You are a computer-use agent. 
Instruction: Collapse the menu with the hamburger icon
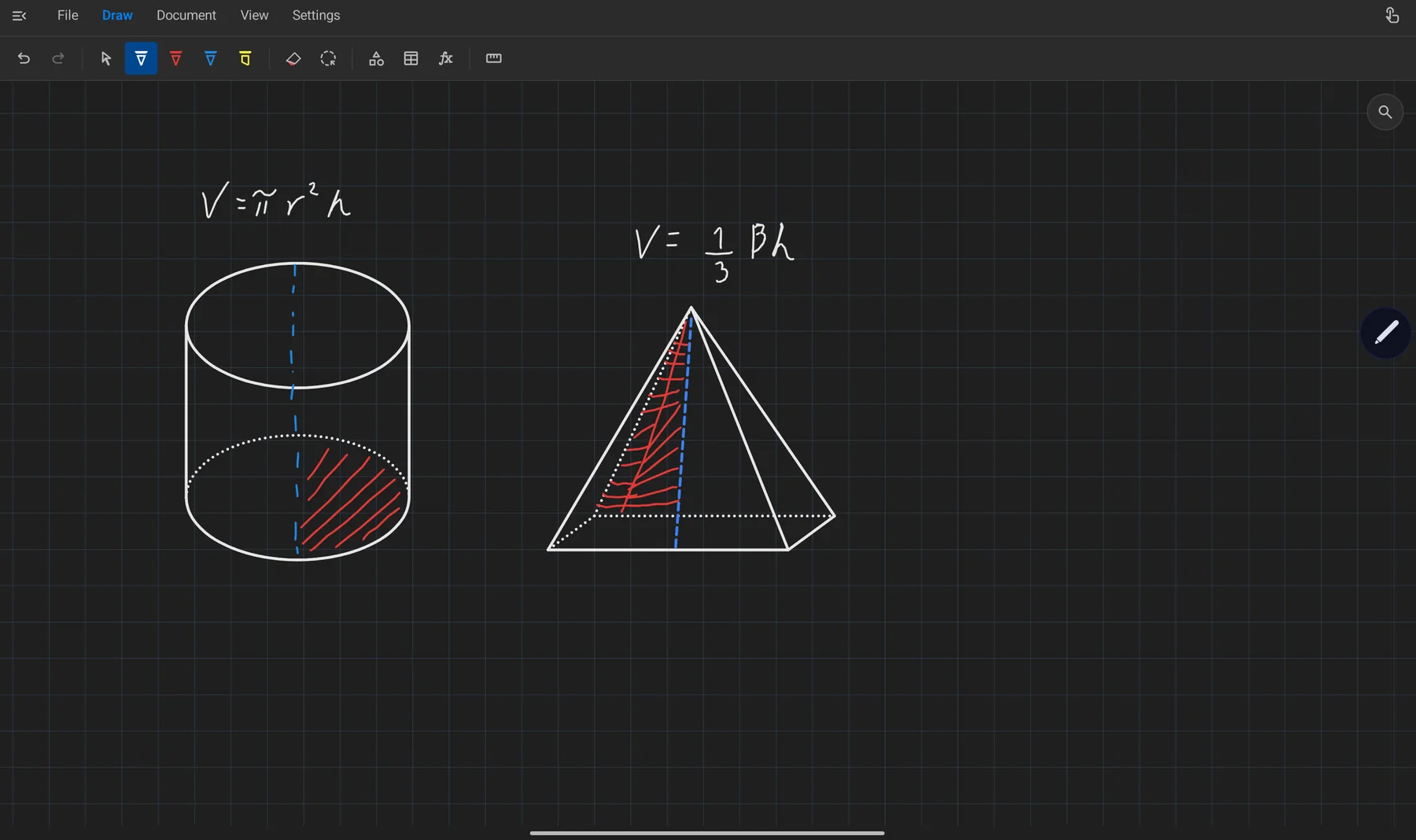pyautogui.click(x=20, y=16)
